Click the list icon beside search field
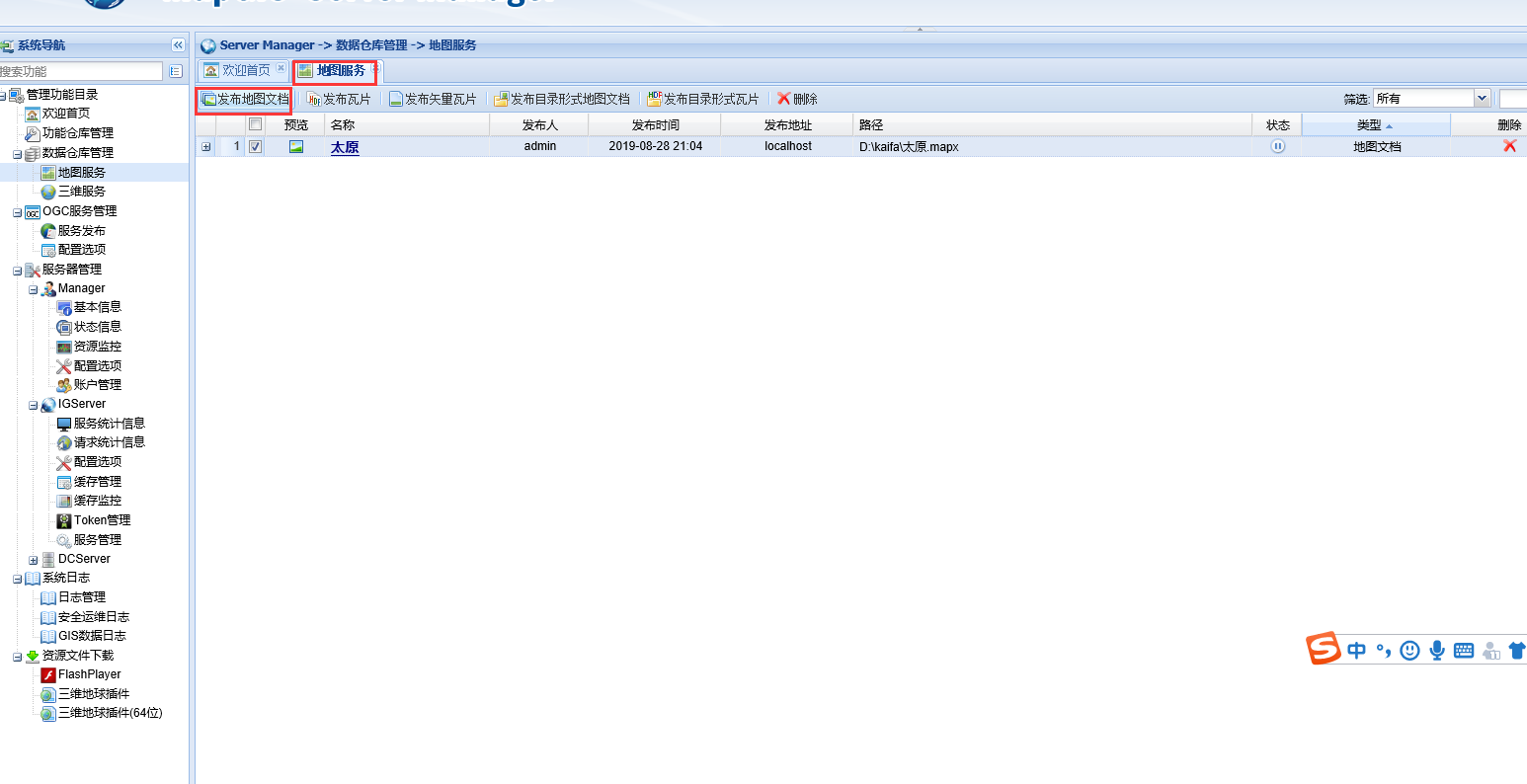Viewport: 1527px width, 784px height. 176,71
